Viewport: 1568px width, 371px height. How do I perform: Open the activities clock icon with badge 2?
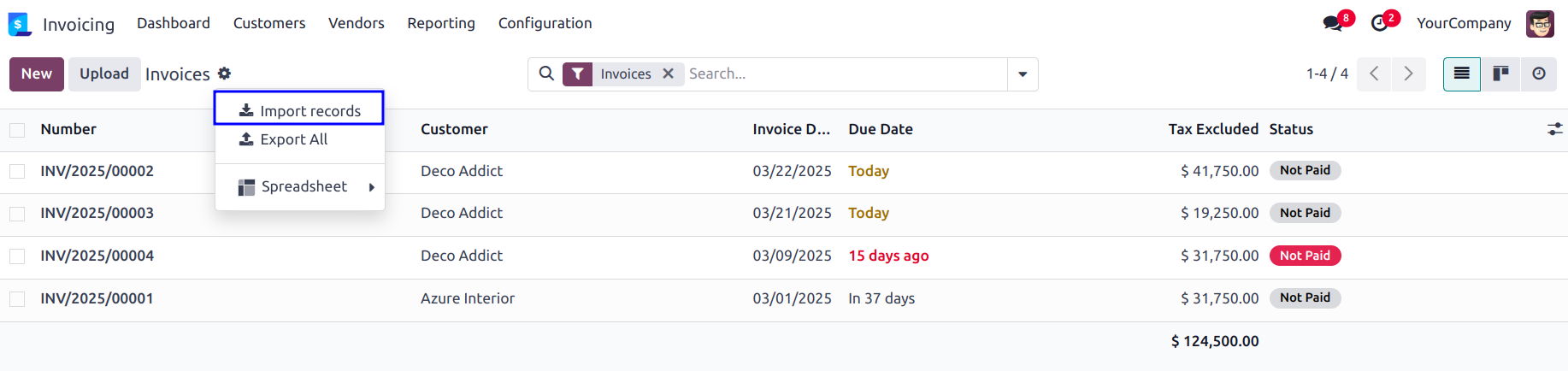tap(1379, 23)
